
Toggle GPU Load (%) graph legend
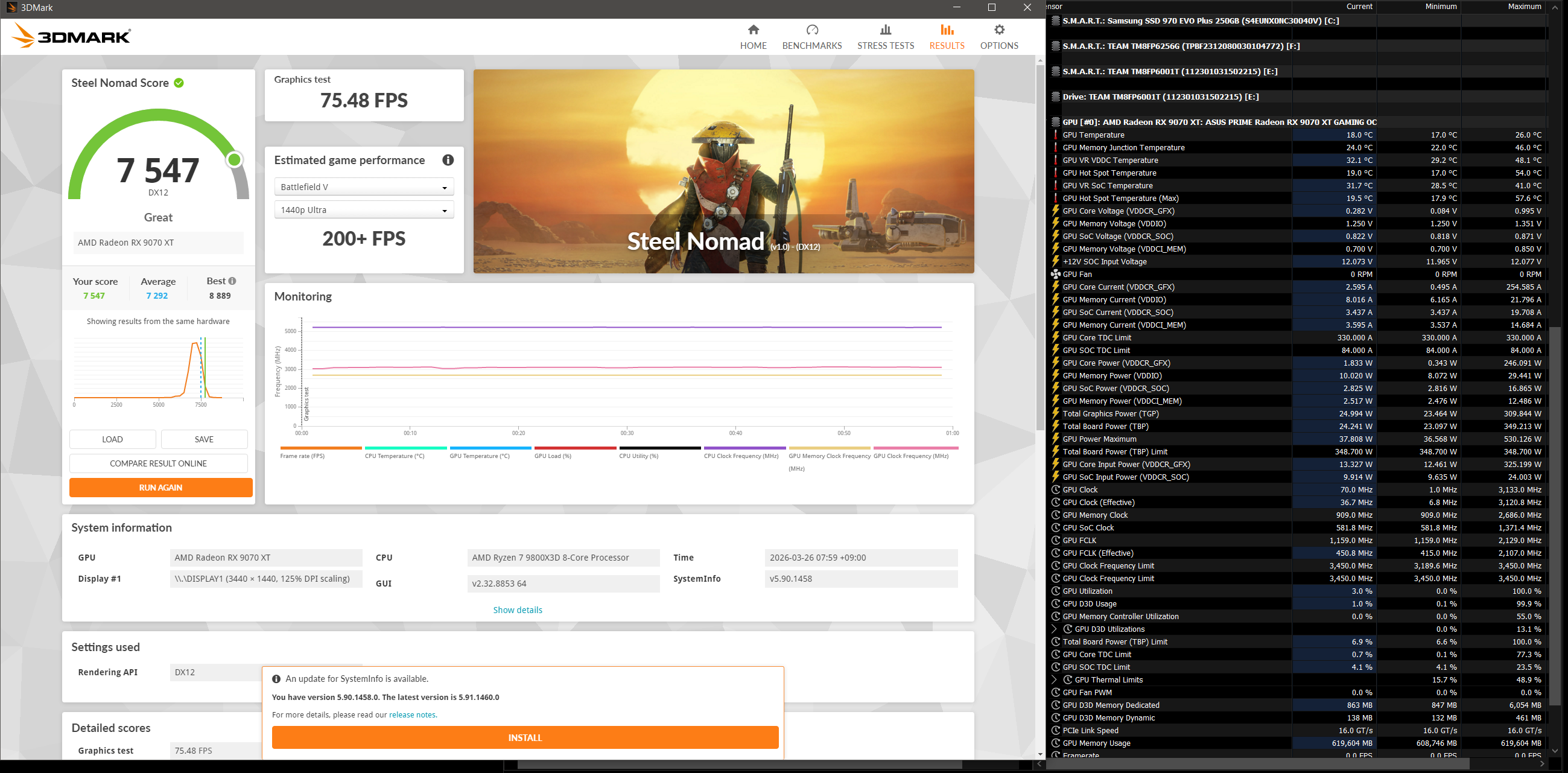point(552,456)
